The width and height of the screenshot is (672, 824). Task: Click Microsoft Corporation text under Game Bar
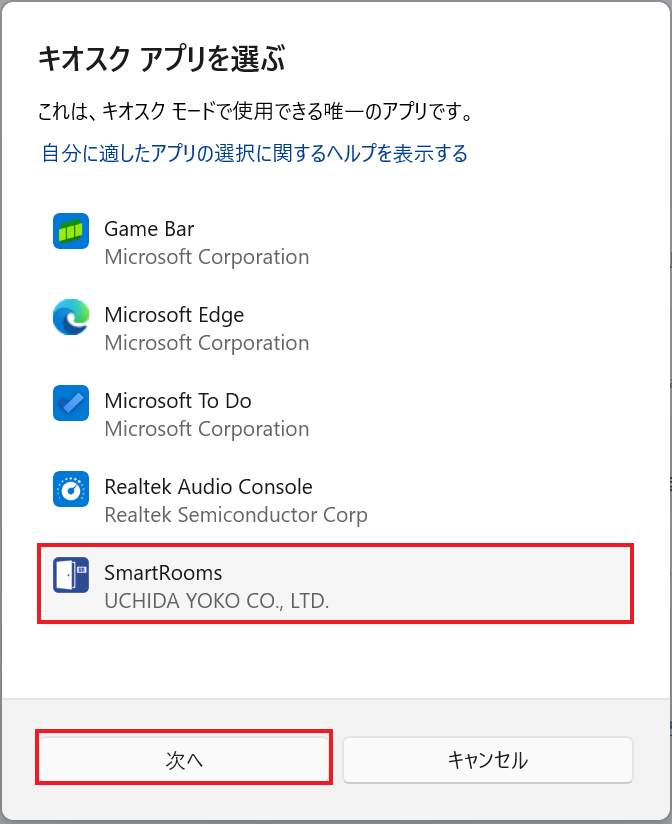point(206,257)
